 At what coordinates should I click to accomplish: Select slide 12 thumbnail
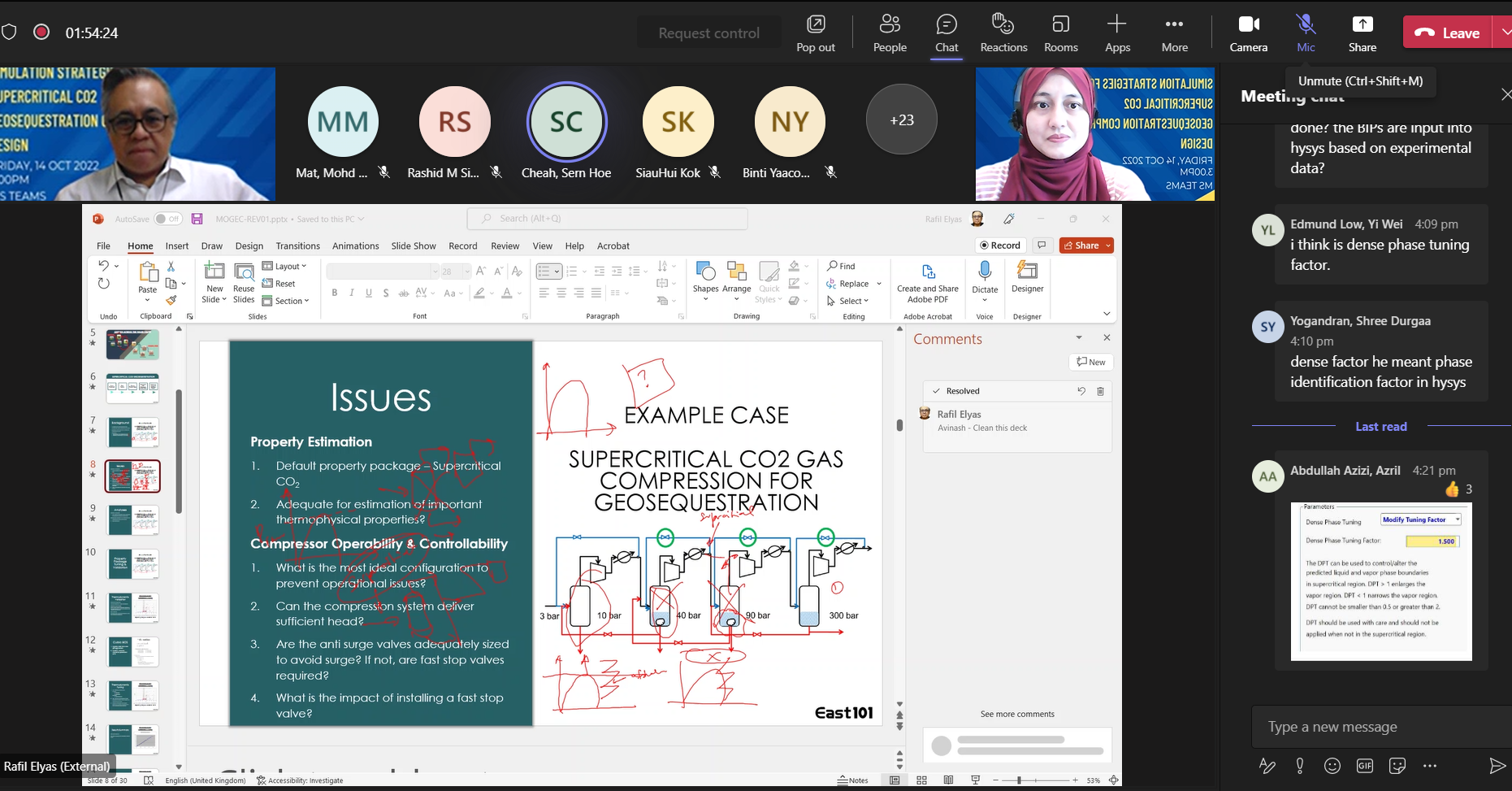[x=132, y=652]
